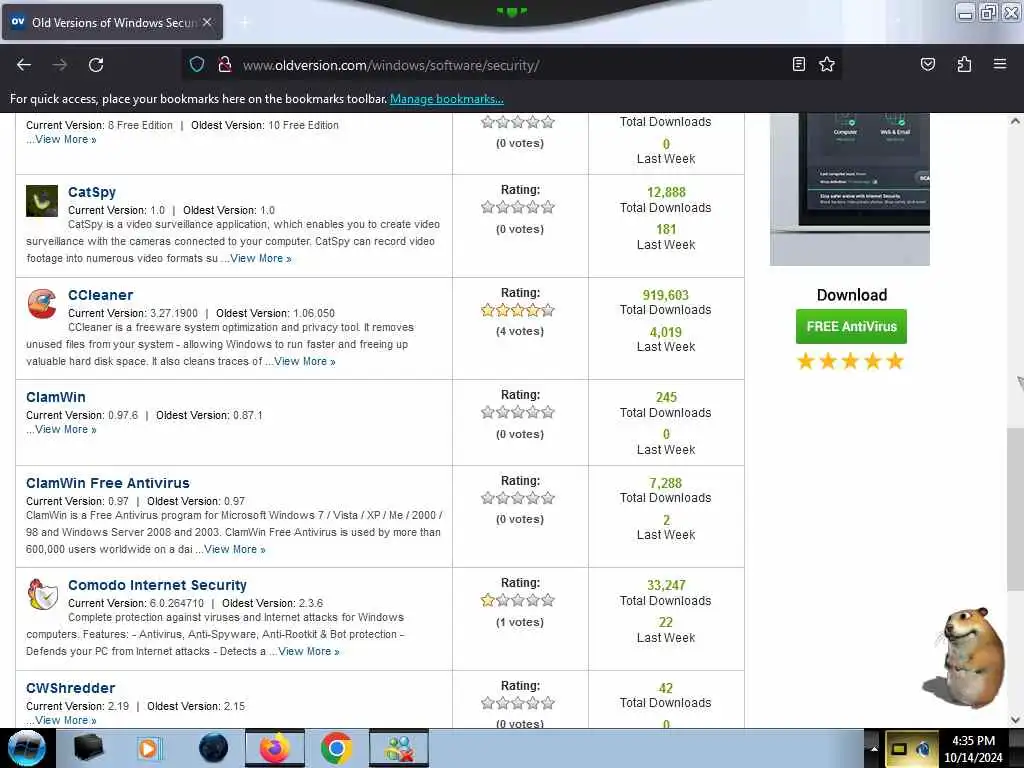
Task: Click the 919,603 total downloads value
Action: pyautogui.click(x=665, y=295)
